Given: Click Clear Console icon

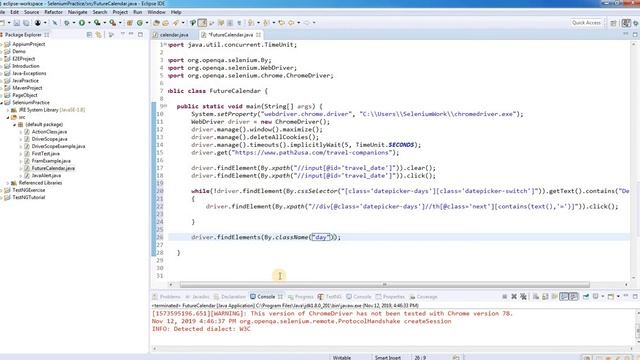Looking at the screenshot, I should pyautogui.click(x=536, y=296).
